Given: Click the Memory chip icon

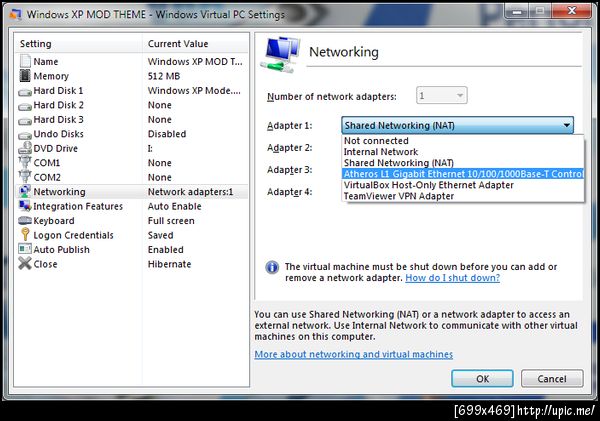Looking at the screenshot, I should (25, 76).
